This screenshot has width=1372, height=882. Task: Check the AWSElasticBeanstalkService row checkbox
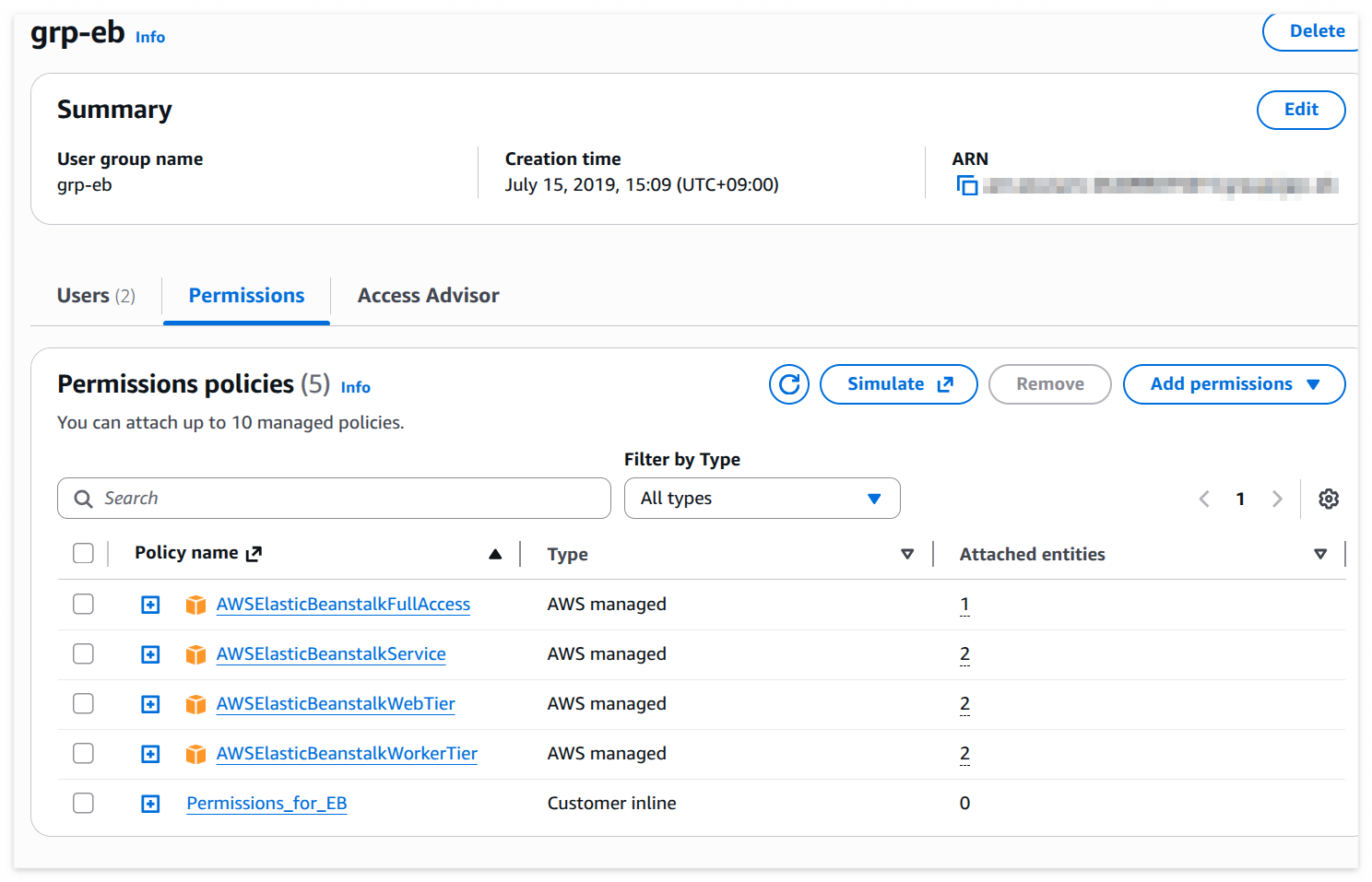83,653
